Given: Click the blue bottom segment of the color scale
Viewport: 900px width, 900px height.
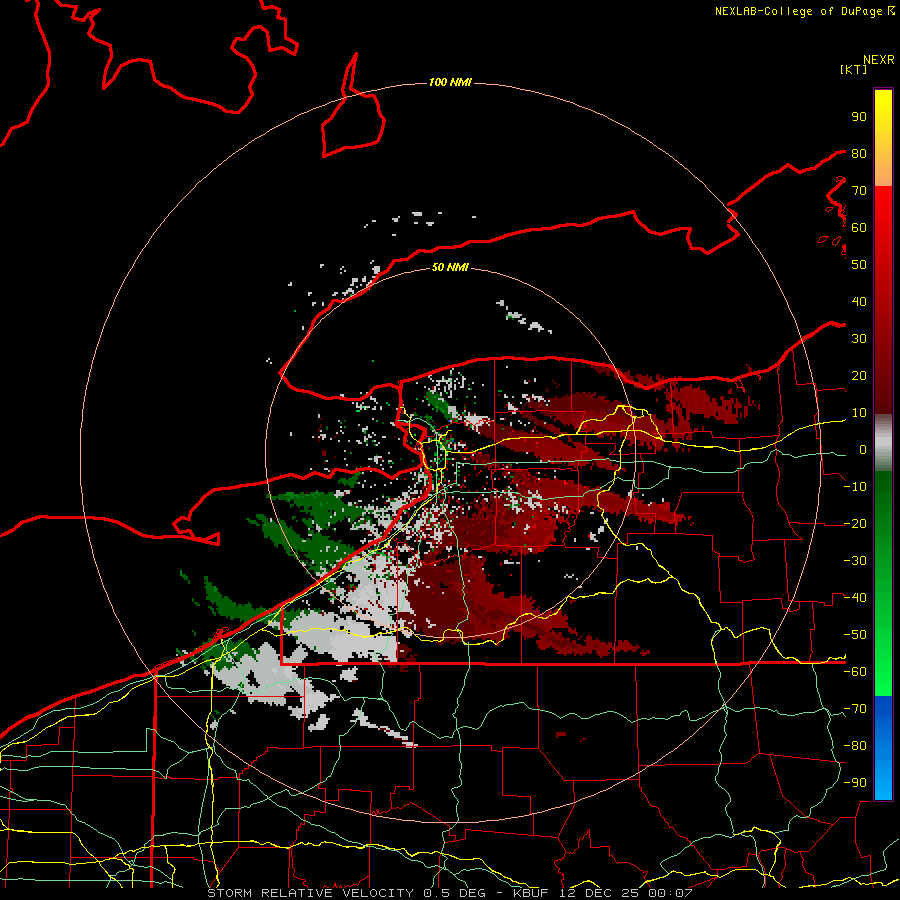Looking at the screenshot, I should pyautogui.click(x=883, y=747).
